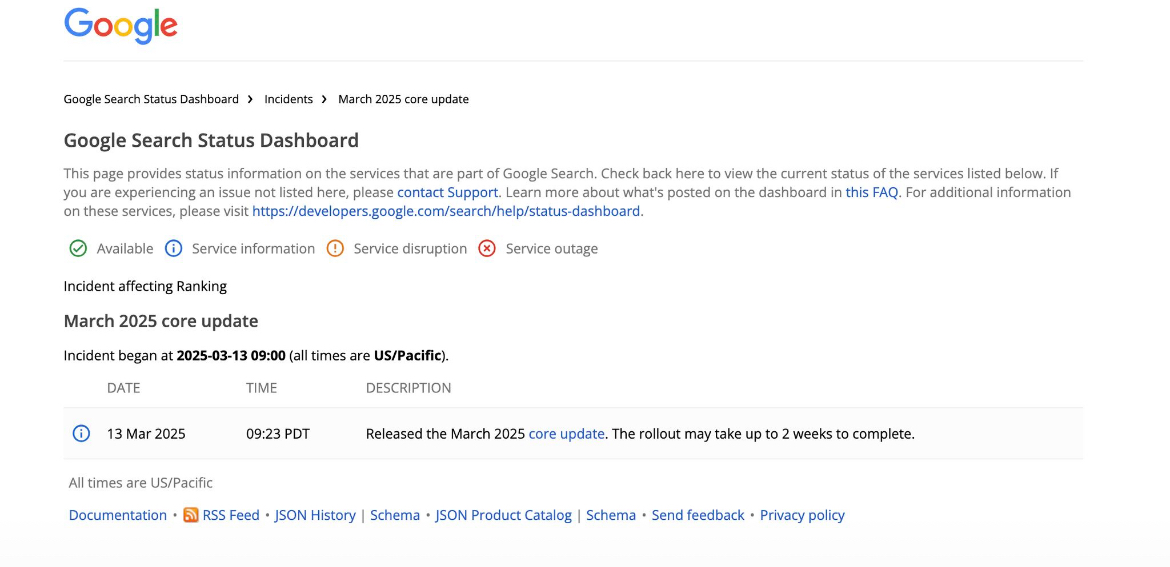Click the red Service outage icon
Screen dimensions: 1170x567
coord(487,248)
